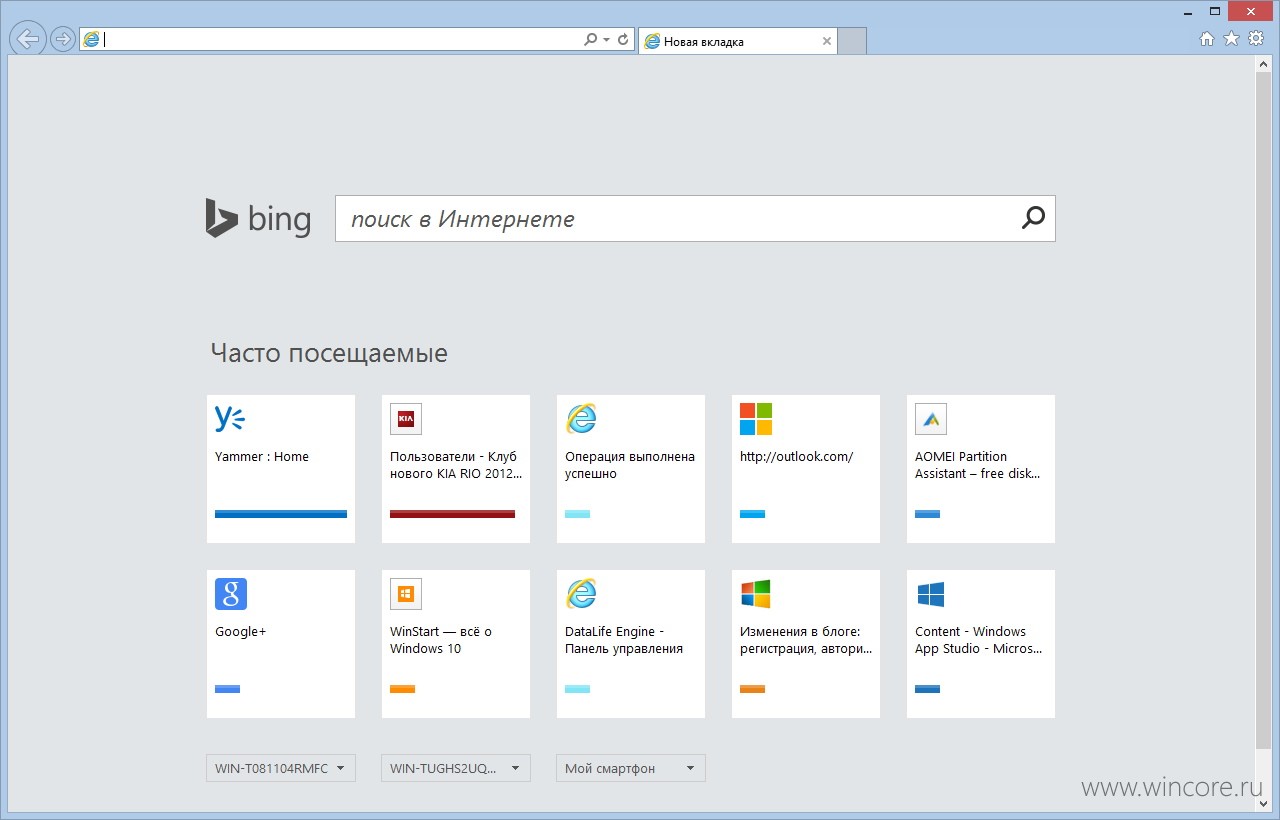Viewport: 1280px width, 820px height.
Task: Click IE icon on DataLife Engine tile
Action: point(581,594)
